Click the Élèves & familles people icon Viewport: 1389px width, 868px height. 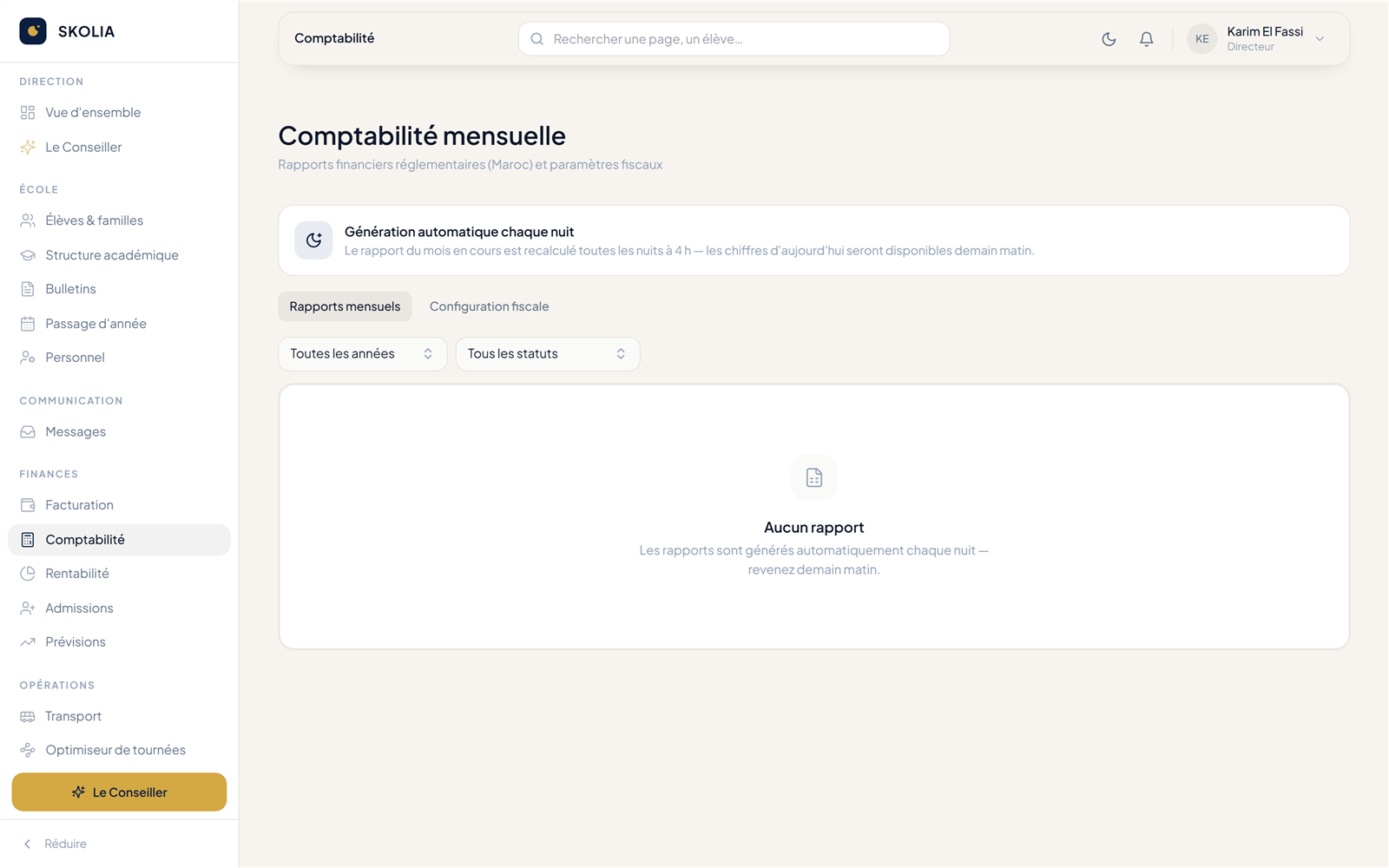[28, 220]
